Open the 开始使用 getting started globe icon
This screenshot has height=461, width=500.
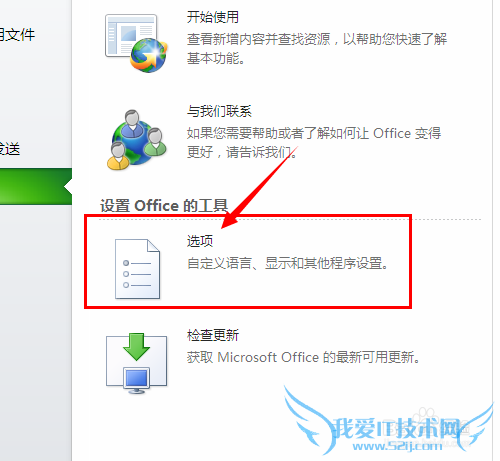tap(136, 43)
